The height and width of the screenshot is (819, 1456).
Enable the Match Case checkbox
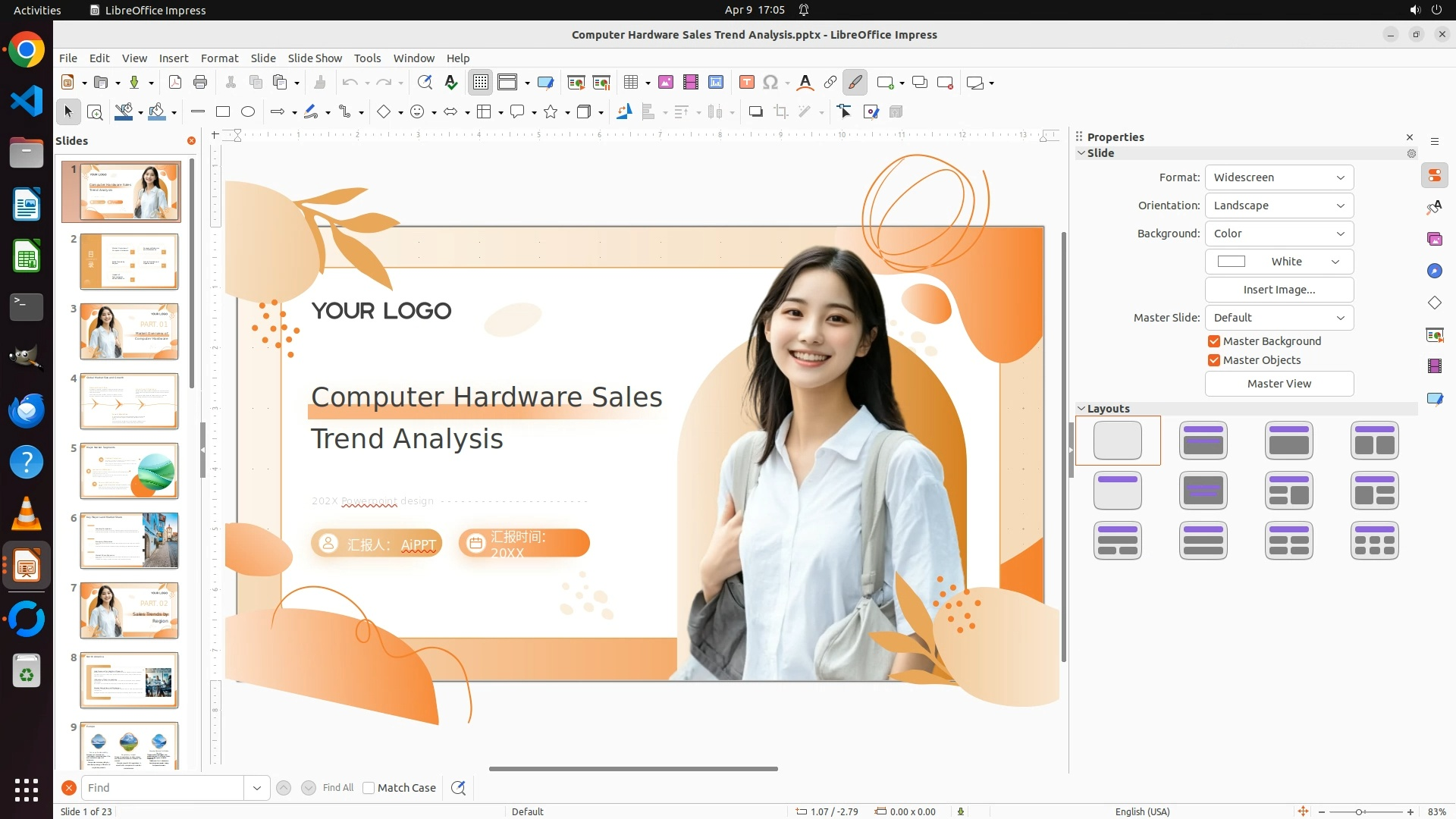(369, 788)
